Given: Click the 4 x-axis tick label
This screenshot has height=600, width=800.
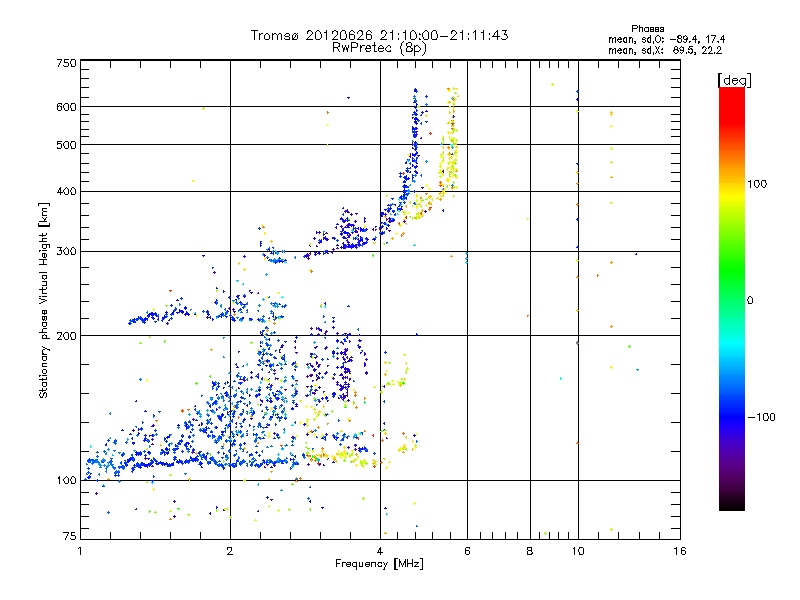Looking at the screenshot, I should click(380, 551).
